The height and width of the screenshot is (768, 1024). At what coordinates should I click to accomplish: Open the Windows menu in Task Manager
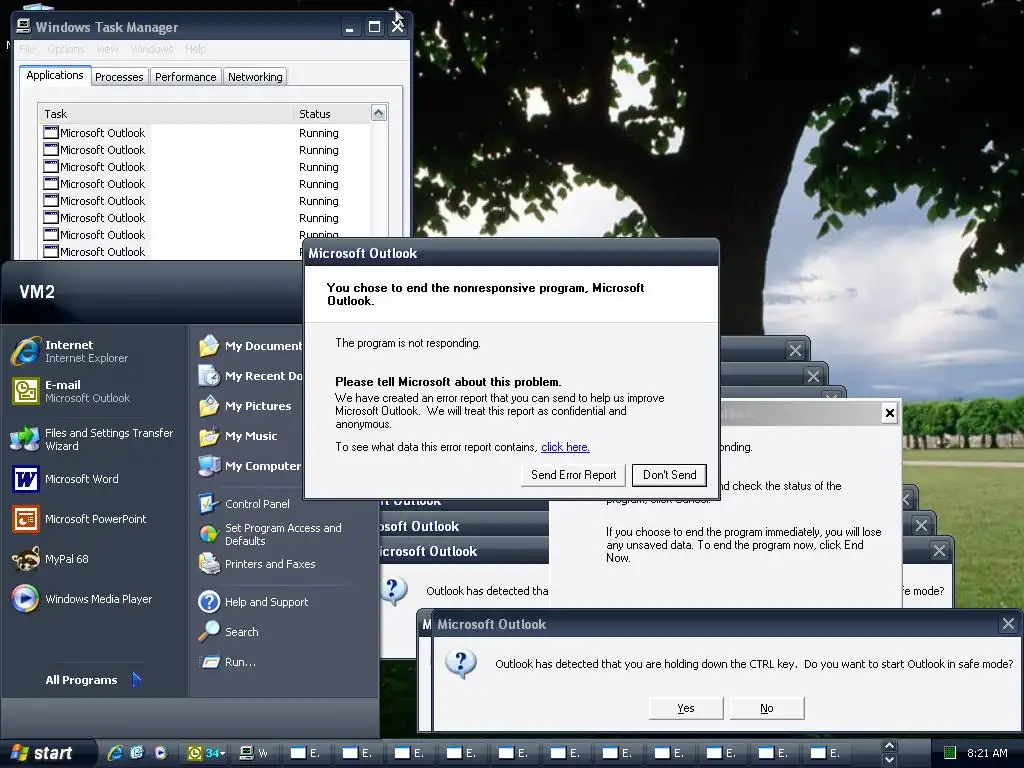pos(152,49)
